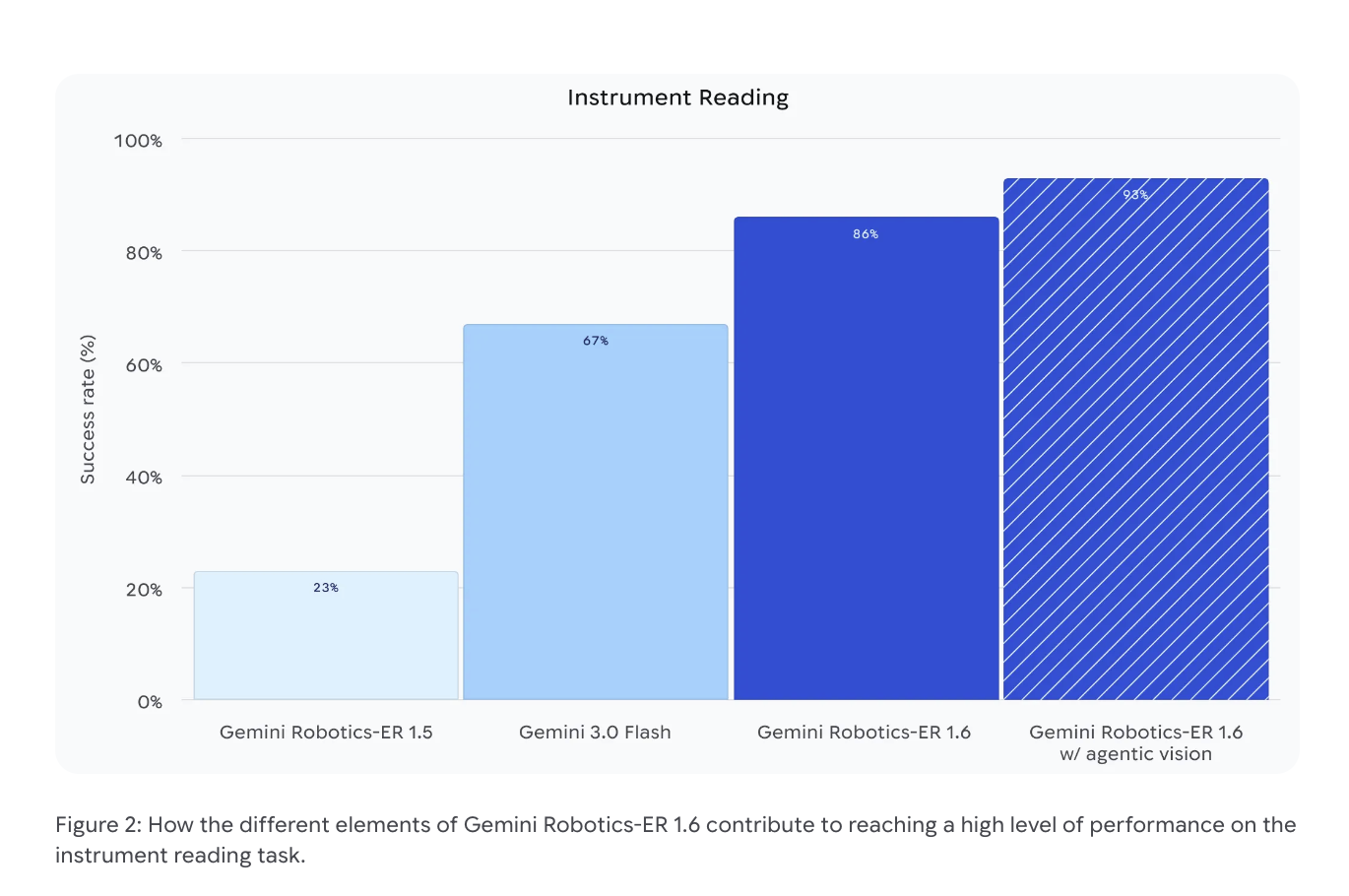
Task: Click the 100% y-axis tick label
Action: (138, 141)
